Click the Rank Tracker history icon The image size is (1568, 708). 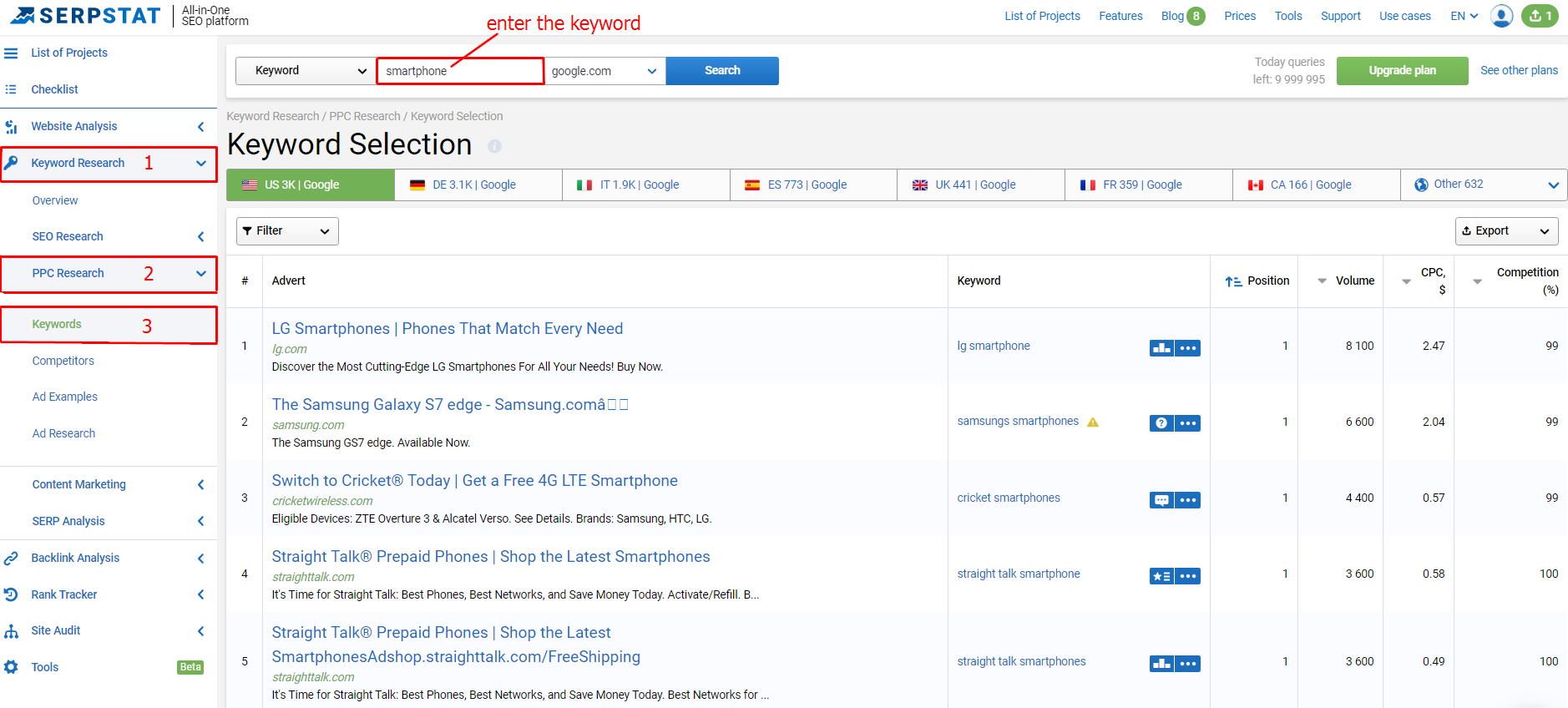coord(11,594)
